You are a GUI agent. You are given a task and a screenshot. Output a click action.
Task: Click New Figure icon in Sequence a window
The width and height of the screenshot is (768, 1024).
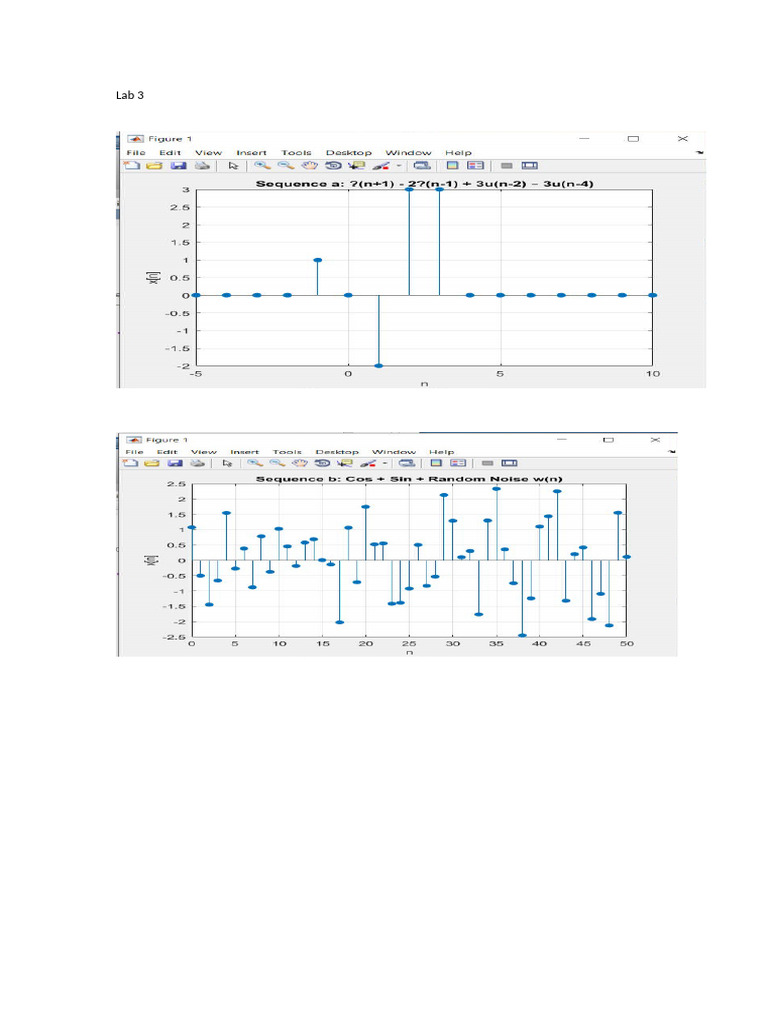tap(132, 166)
